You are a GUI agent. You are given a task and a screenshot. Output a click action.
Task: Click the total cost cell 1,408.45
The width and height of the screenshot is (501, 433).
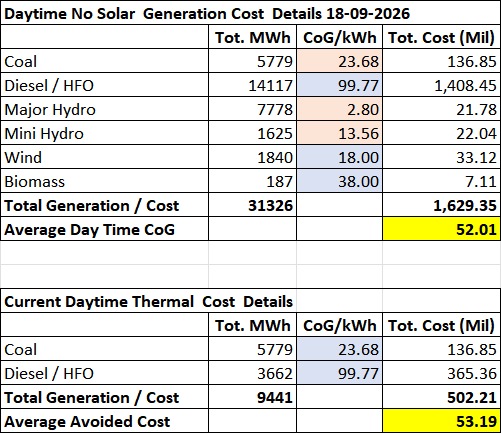point(441,85)
